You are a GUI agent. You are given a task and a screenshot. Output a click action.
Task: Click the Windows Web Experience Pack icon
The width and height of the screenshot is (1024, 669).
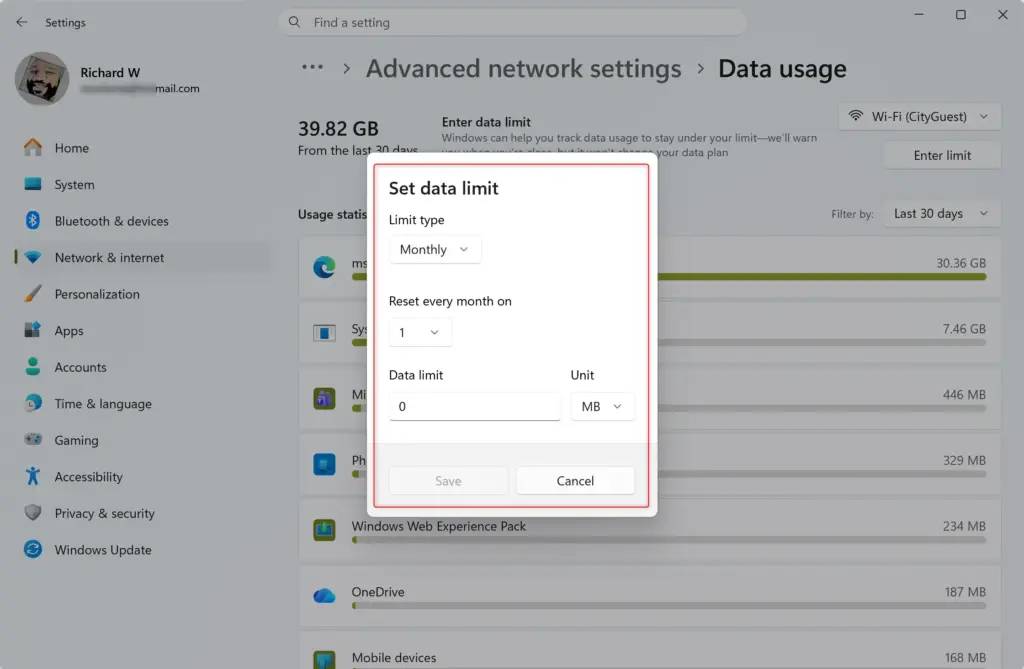point(324,529)
